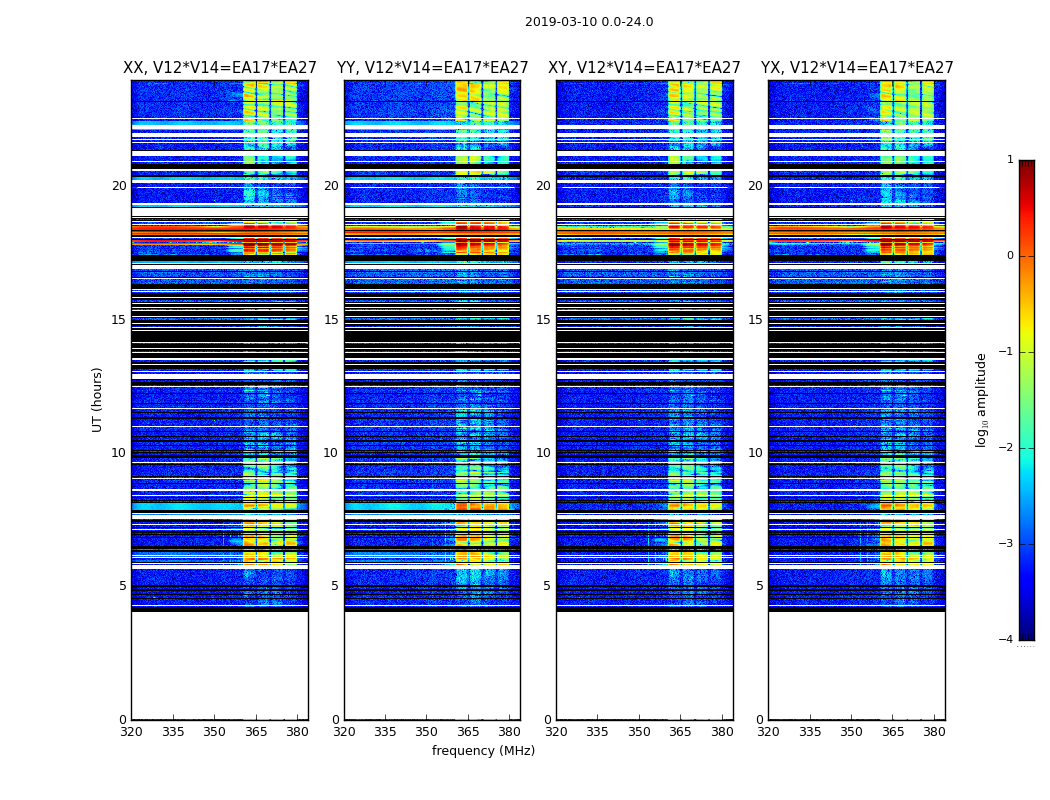
Task: Click the frequency (MHz) x-axis label
Action: click(483, 751)
